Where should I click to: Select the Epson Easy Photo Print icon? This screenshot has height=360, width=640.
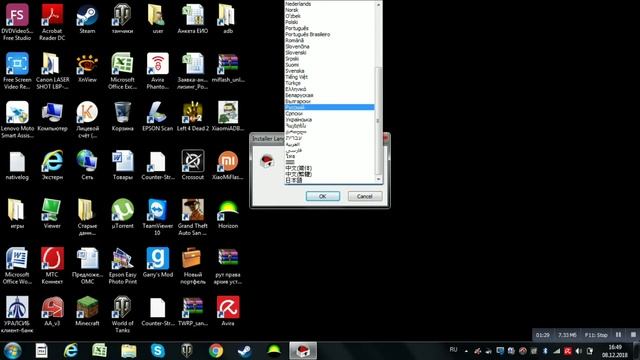point(122,265)
